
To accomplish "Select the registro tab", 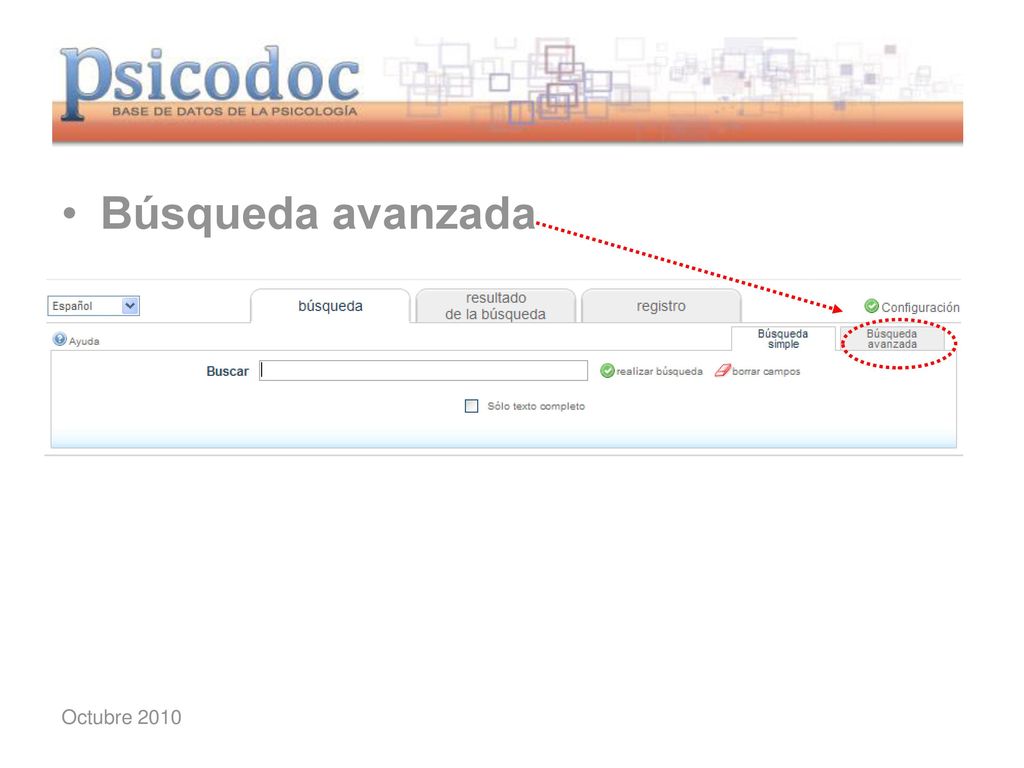I will click(661, 306).
